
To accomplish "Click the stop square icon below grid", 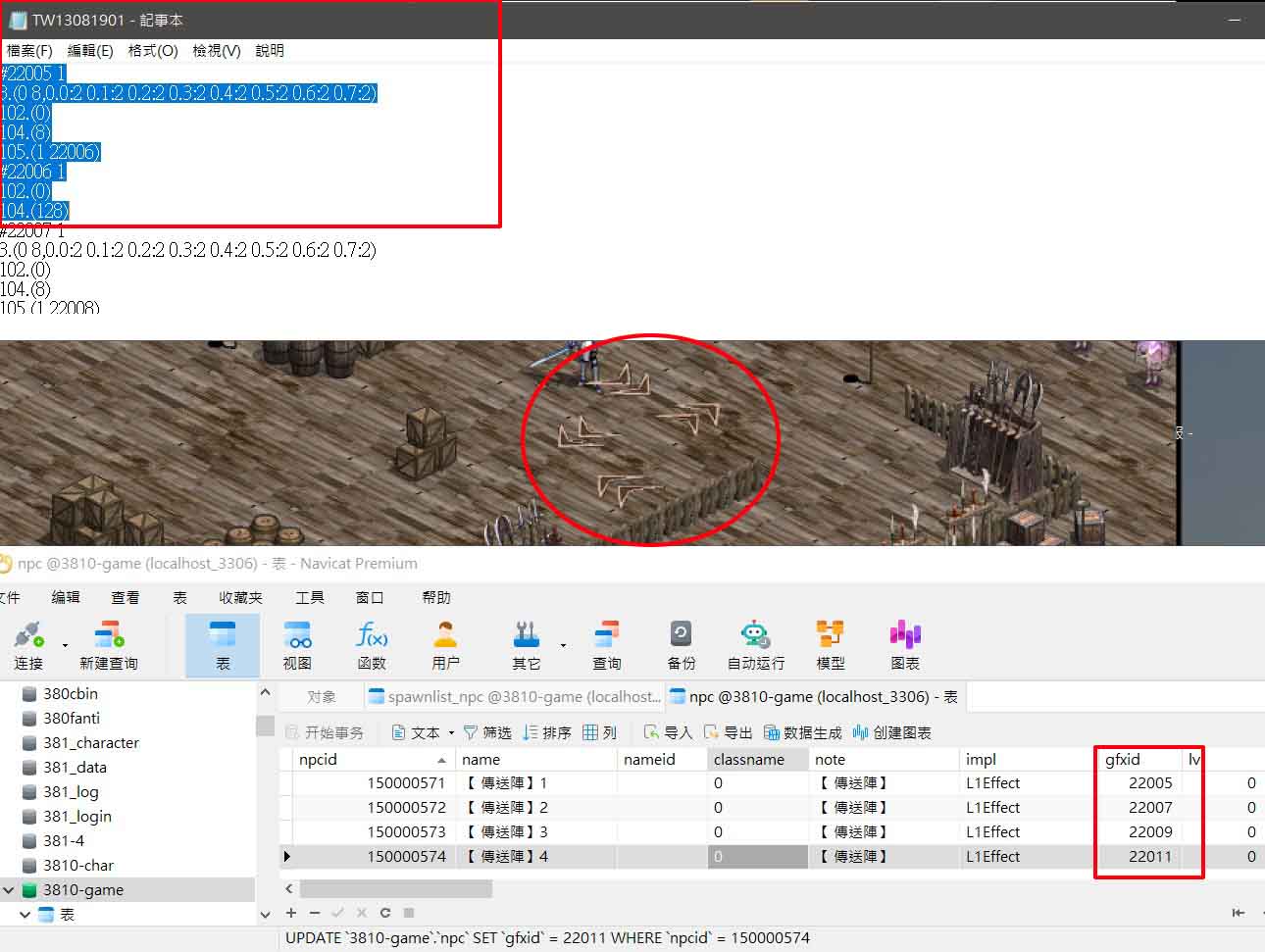I will pos(409,913).
